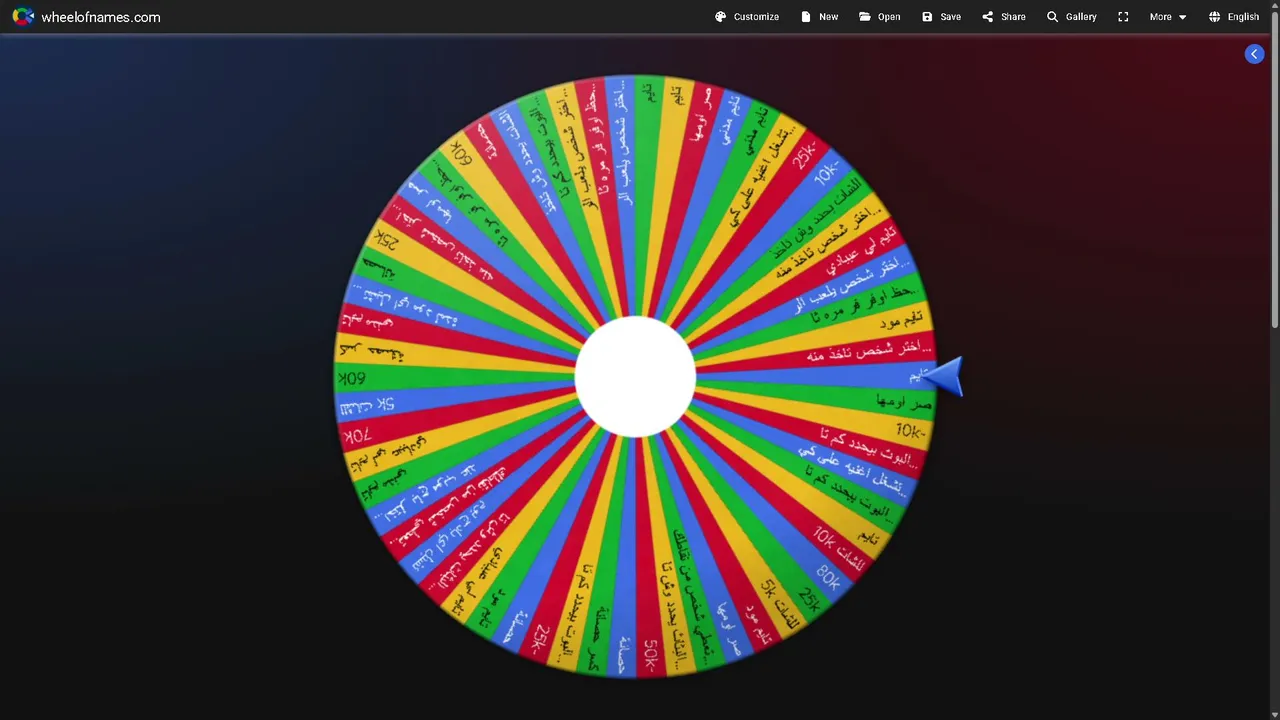Toggle fullscreen mode
The image size is (1280, 720).
[x=1123, y=17]
